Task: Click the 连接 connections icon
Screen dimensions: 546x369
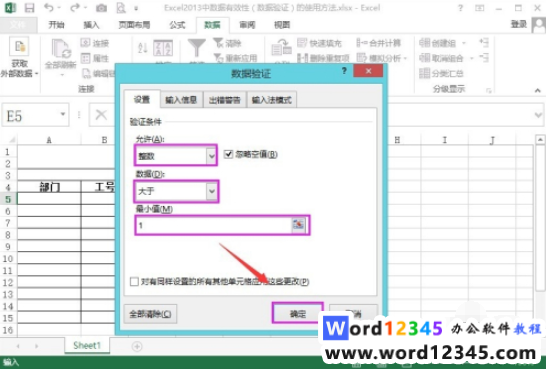Action: [x=85, y=43]
